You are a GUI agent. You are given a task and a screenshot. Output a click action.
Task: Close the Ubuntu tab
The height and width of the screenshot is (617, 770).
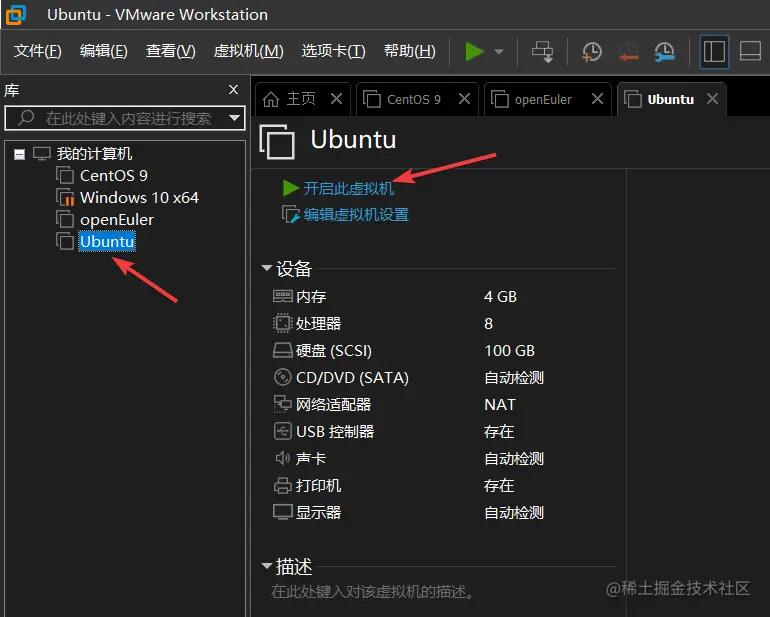712,99
